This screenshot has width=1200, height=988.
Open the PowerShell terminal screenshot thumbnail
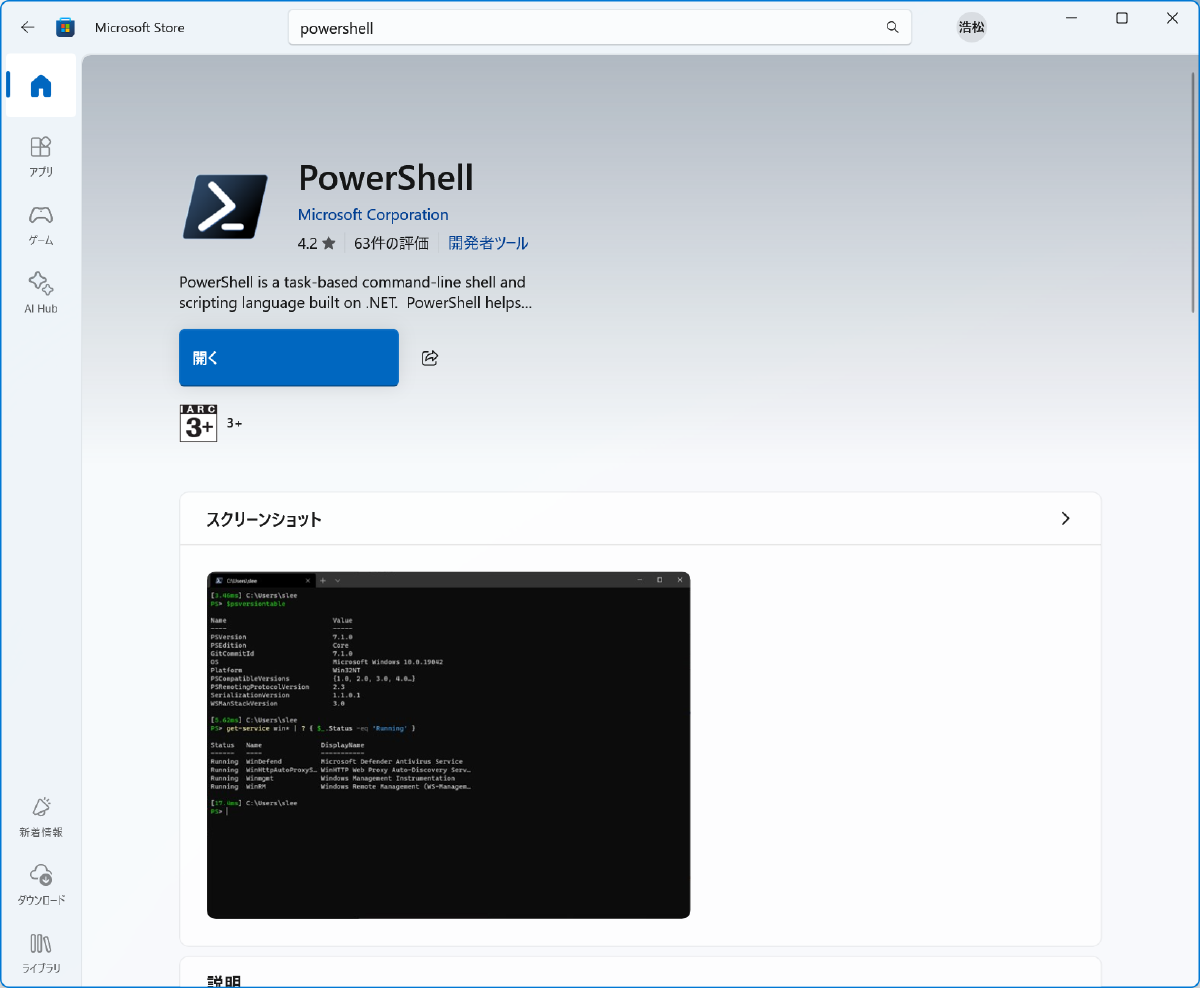(x=448, y=745)
